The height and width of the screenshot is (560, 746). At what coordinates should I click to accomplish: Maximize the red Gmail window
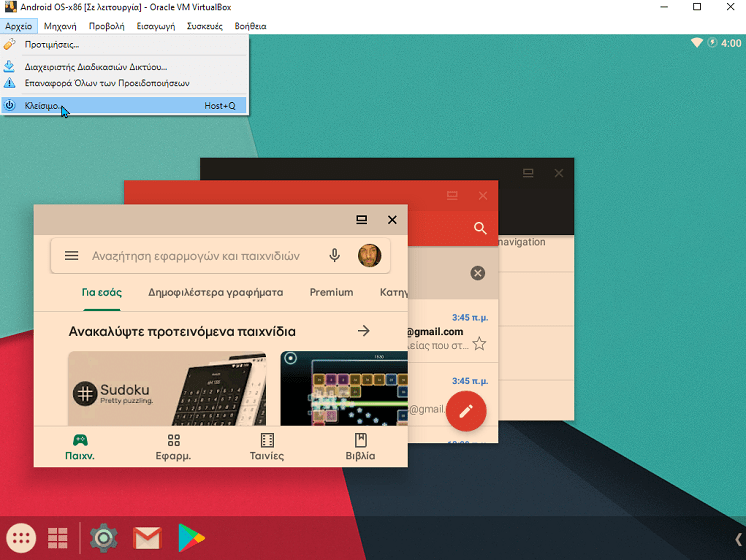tap(452, 195)
